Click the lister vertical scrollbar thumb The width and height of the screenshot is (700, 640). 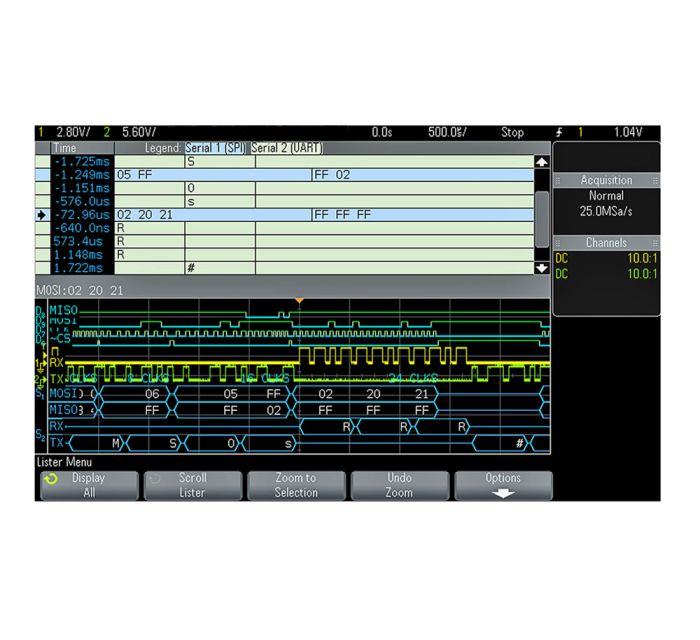click(x=542, y=219)
